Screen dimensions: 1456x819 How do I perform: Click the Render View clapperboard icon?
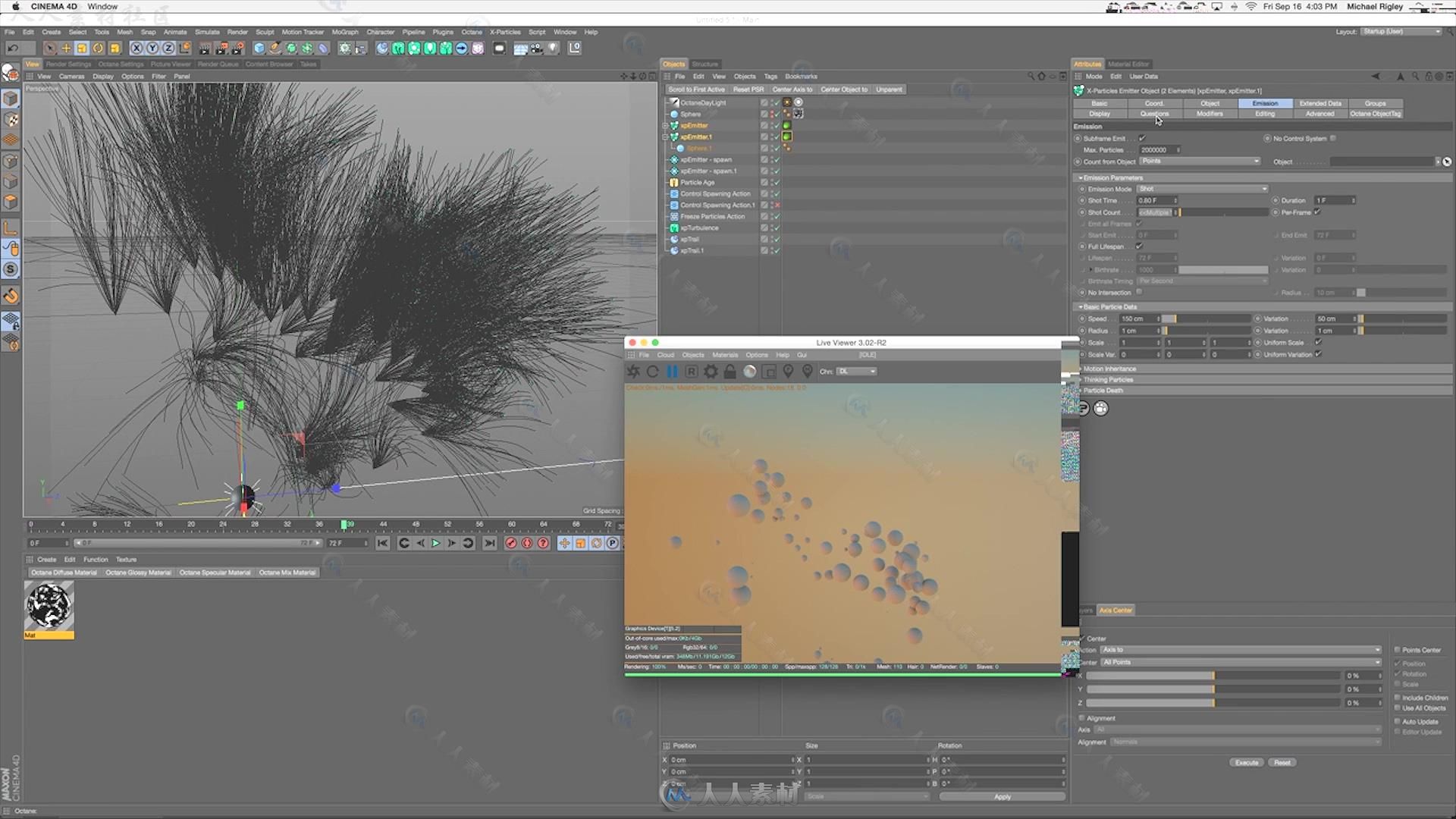click(205, 49)
